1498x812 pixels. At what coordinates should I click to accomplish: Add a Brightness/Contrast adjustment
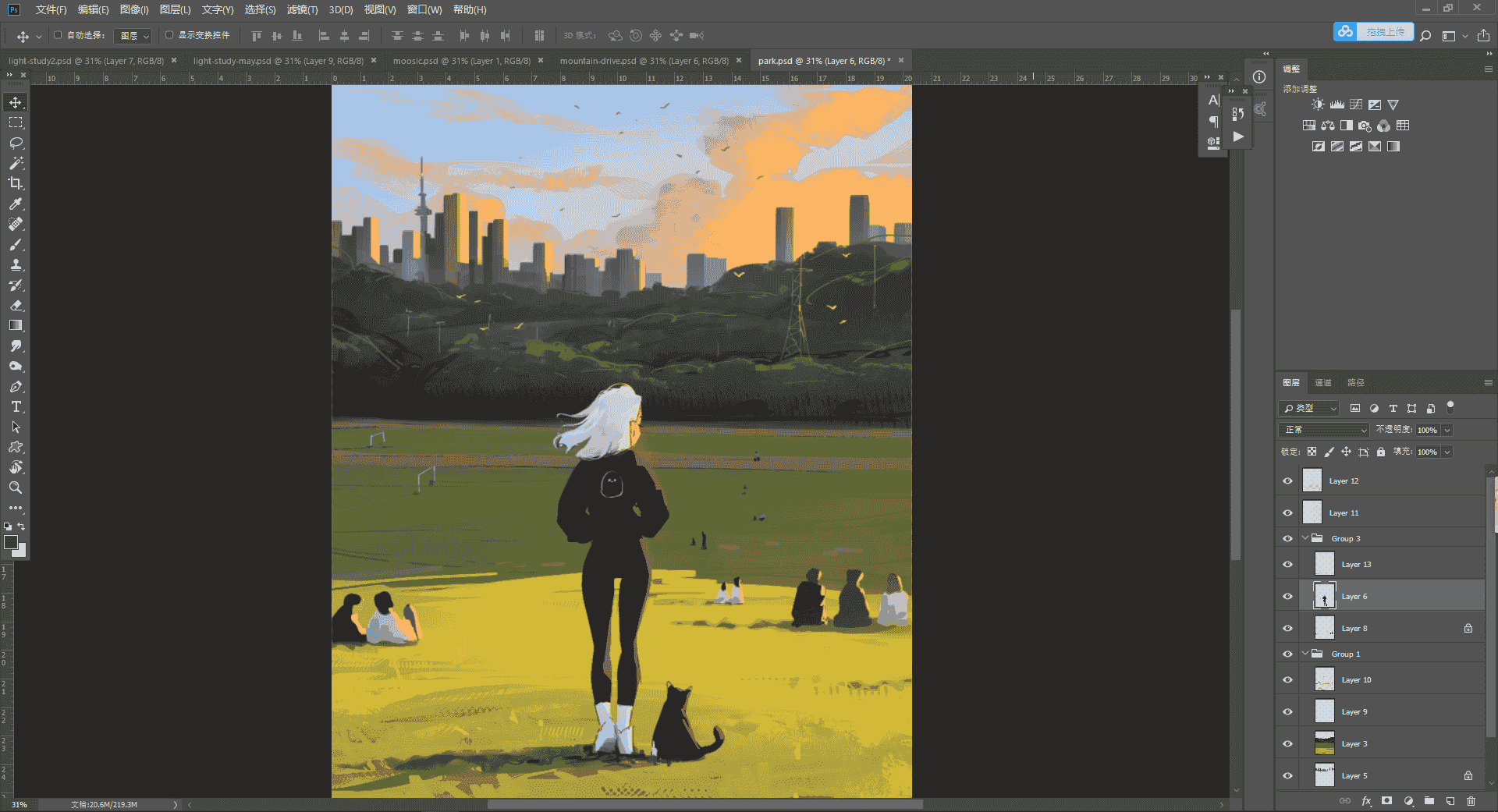click(1318, 105)
